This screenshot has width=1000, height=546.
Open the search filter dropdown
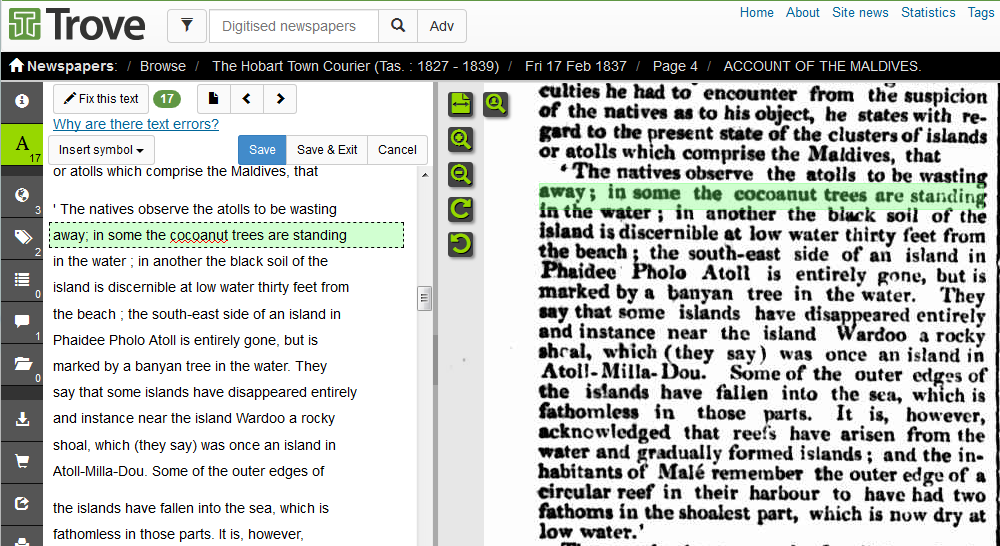(187, 26)
